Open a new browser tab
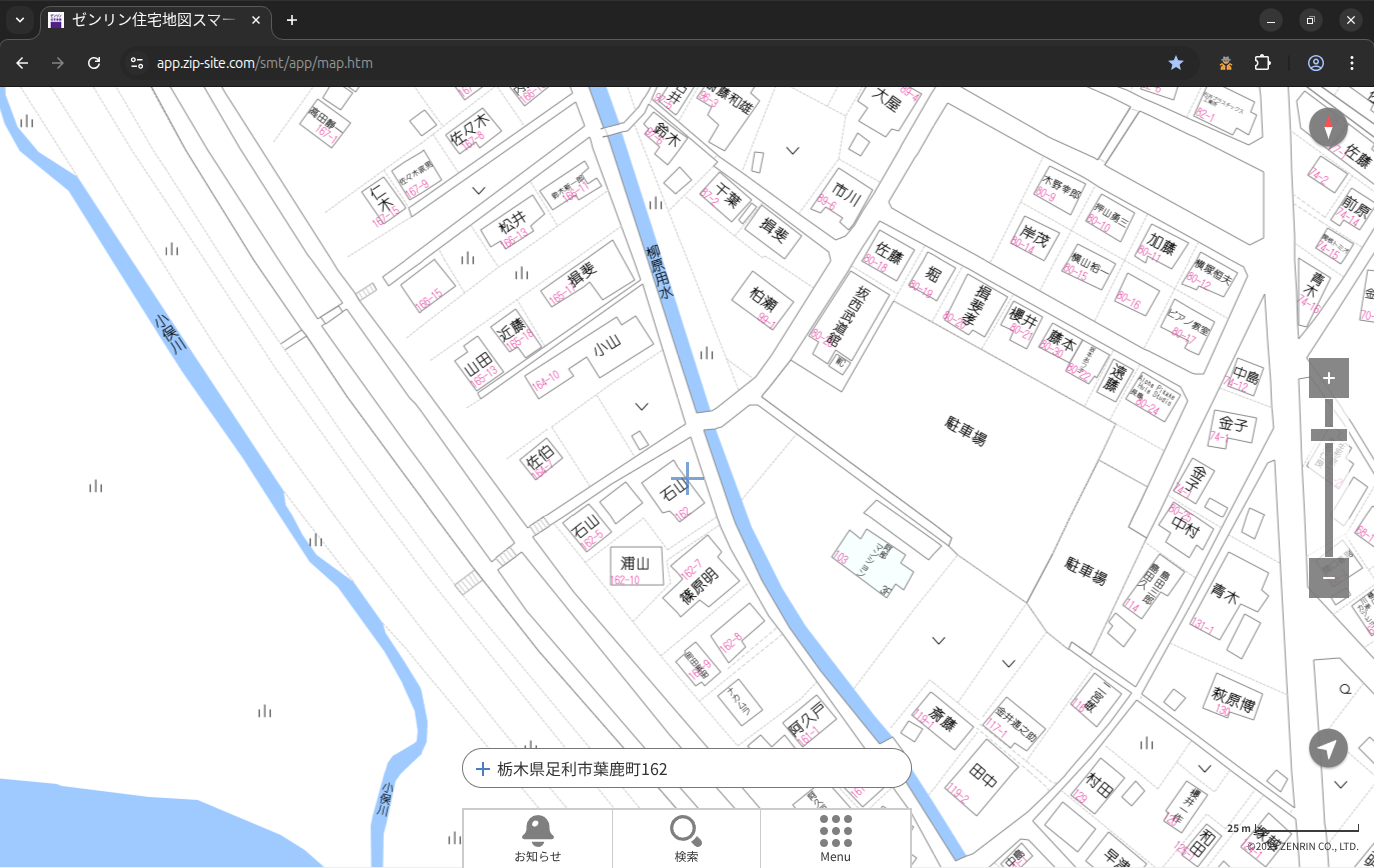 tap(292, 20)
